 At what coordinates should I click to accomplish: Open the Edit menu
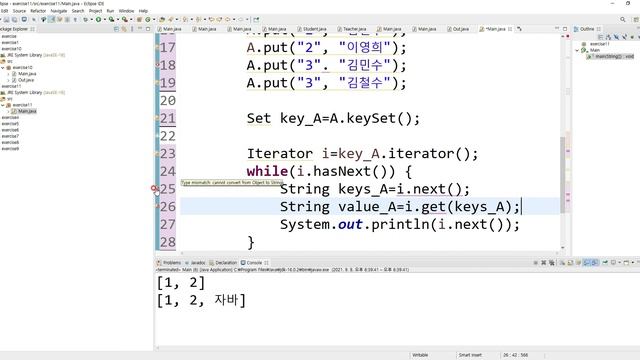click(x=4, y=11)
